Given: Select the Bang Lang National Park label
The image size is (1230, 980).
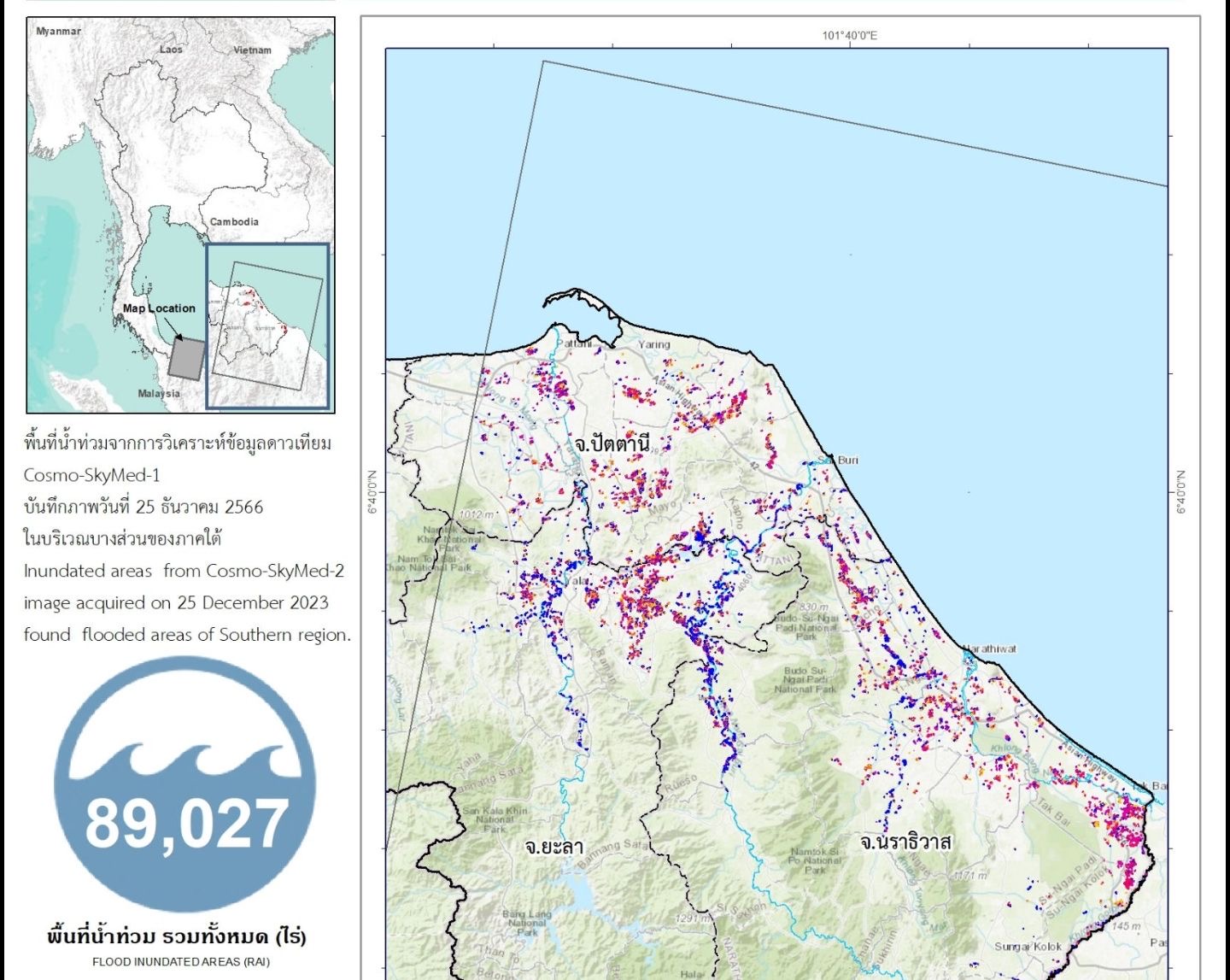Looking at the screenshot, I should coord(527,923).
